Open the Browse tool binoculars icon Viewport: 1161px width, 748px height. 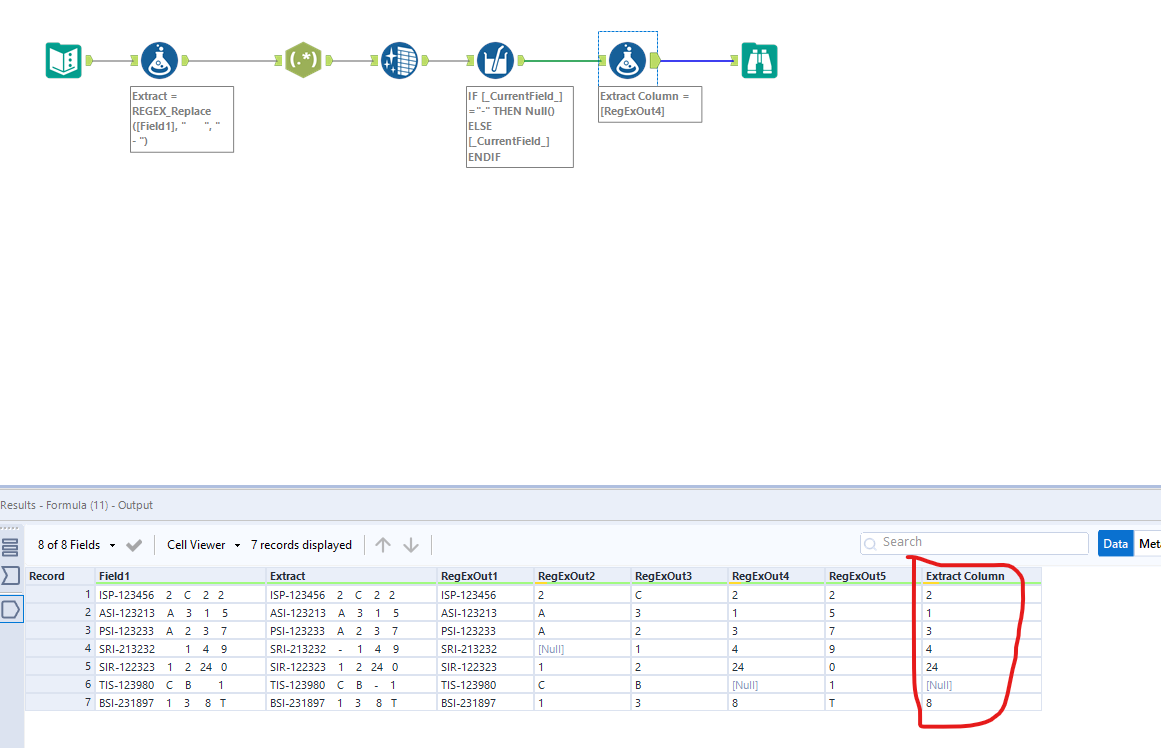point(759,60)
